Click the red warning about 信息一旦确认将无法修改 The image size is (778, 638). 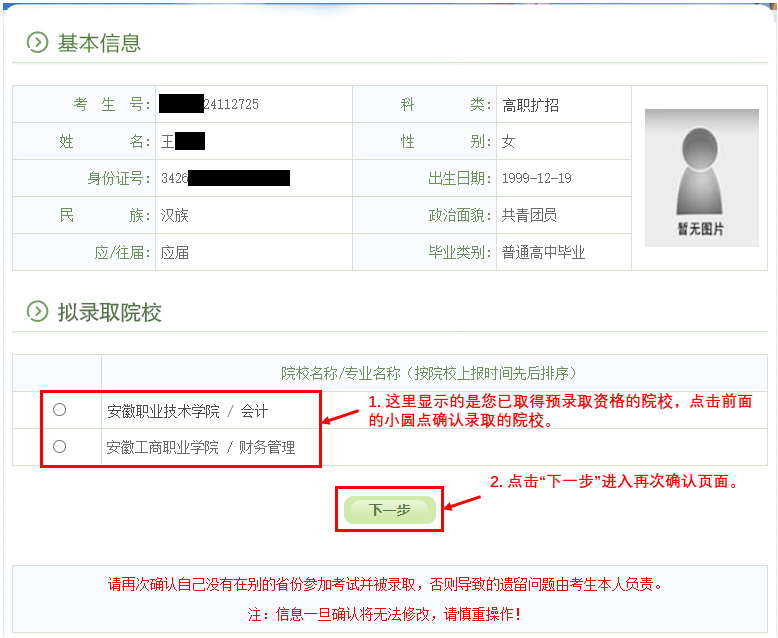385,613
